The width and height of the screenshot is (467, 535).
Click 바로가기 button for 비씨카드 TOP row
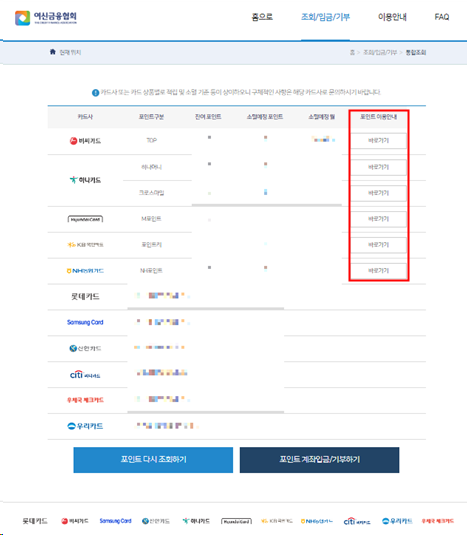coord(379,141)
